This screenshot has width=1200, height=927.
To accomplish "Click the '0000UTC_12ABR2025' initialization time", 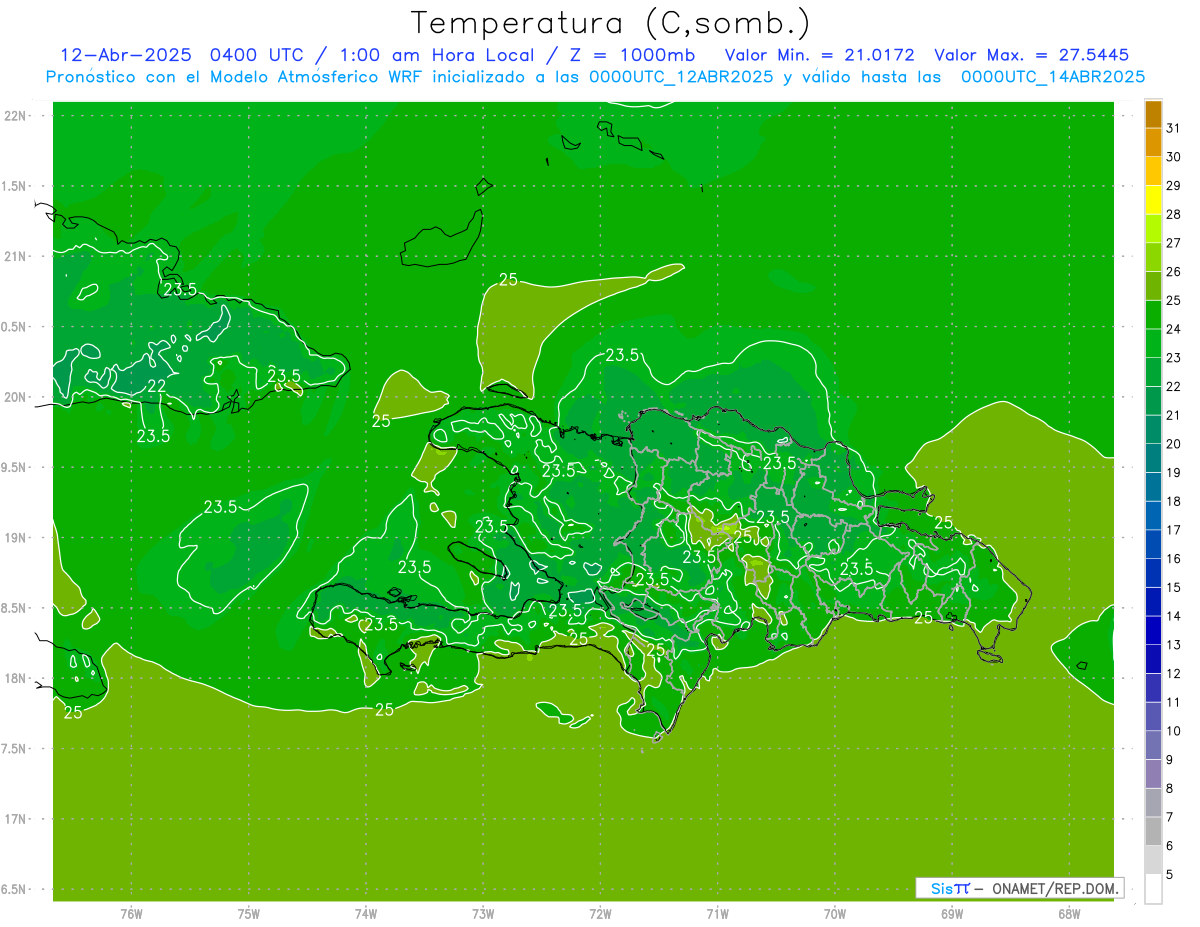I will click(x=681, y=77).
